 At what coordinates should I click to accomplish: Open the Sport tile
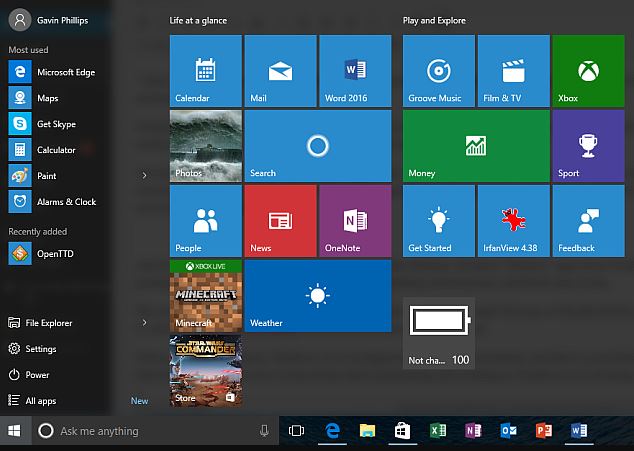coord(588,146)
